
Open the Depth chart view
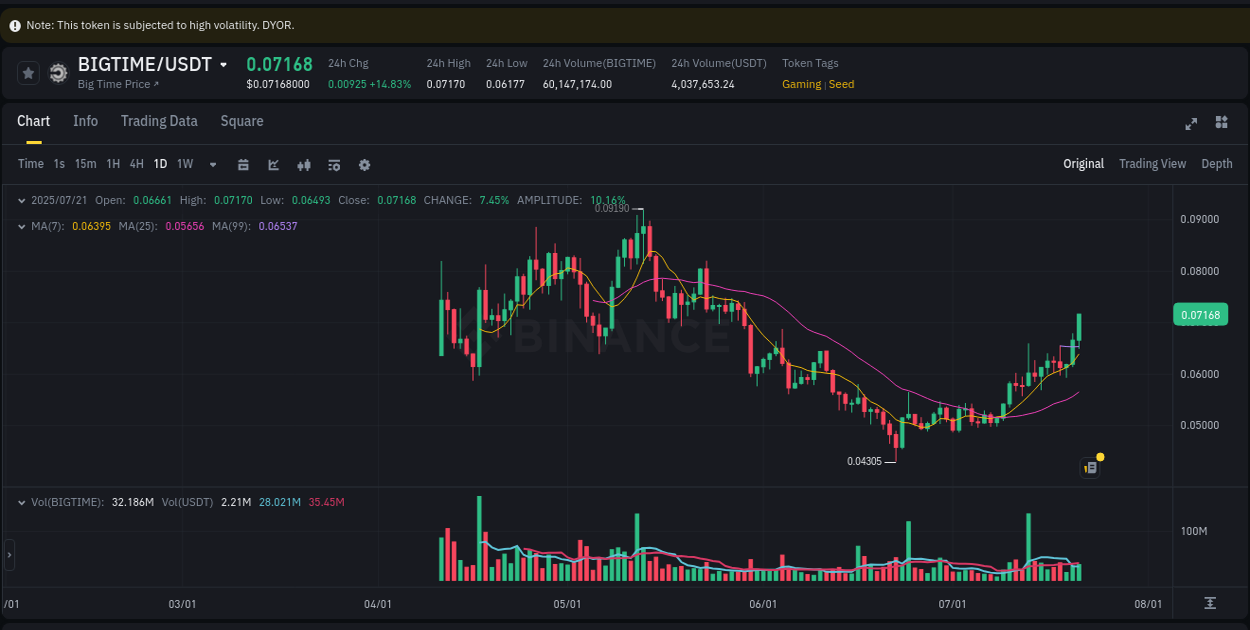pyautogui.click(x=1217, y=163)
